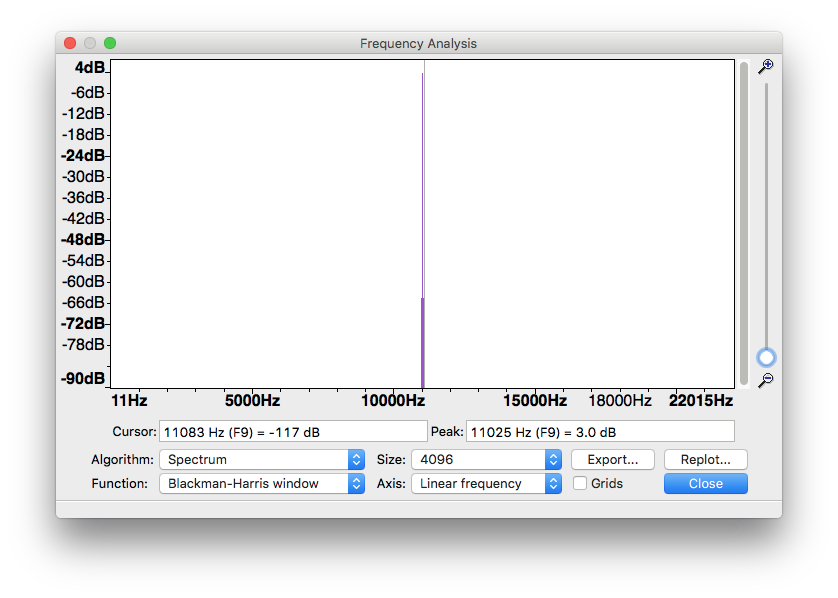Click the -60dB axis label
This screenshot has width=838, height=598.
tap(83, 282)
